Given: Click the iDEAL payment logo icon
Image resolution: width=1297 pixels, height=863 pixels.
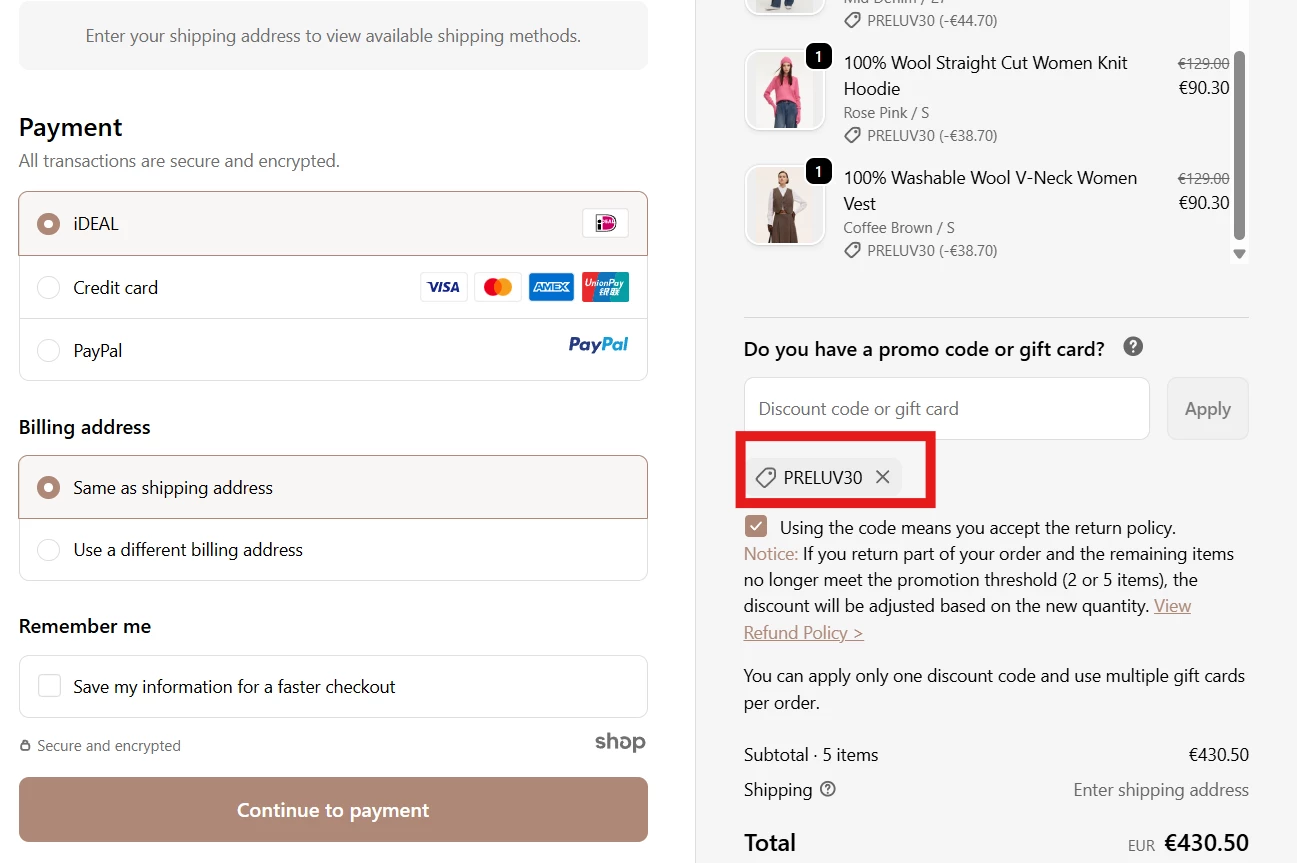Looking at the screenshot, I should [x=605, y=223].
